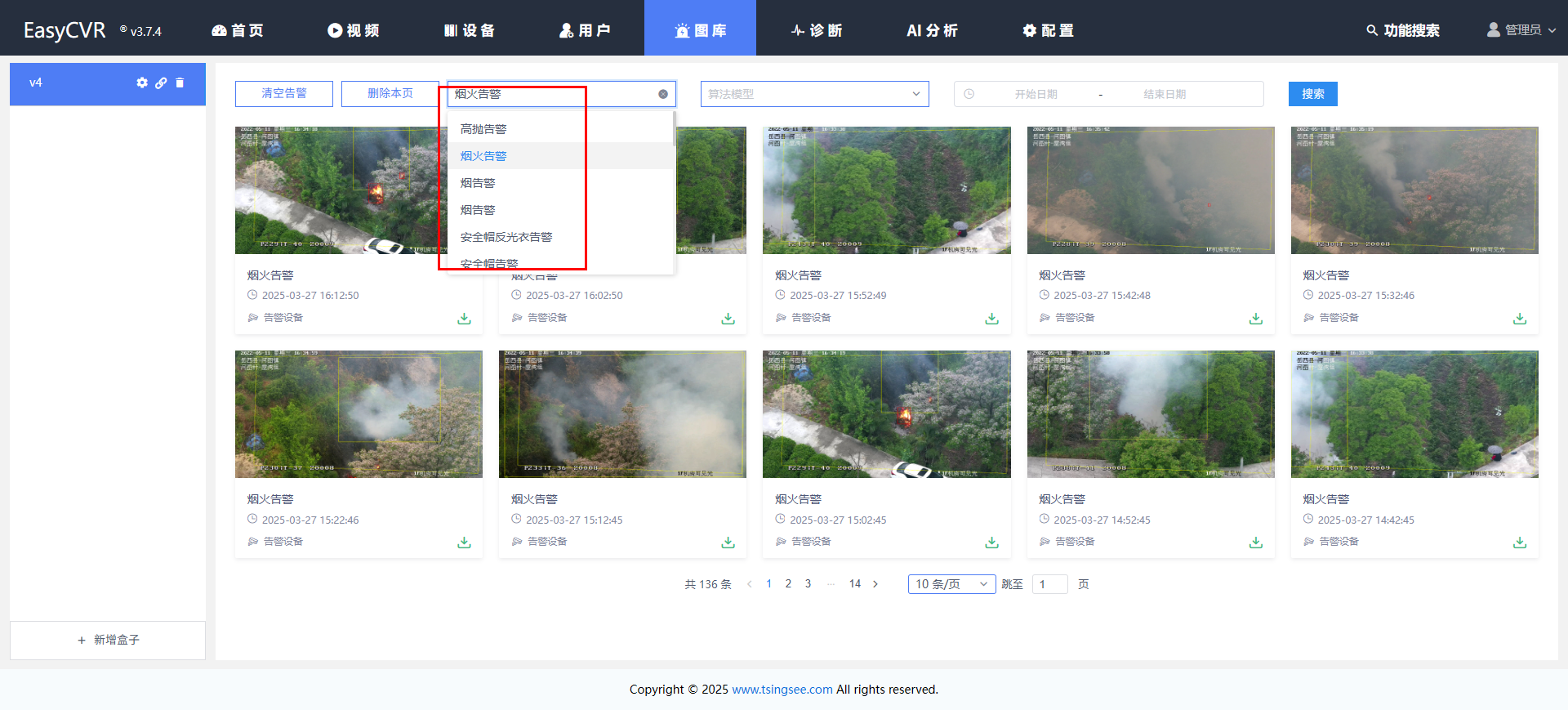Clear the alarm type filter with x icon
This screenshot has height=710, width=1568.
click(662, 94)
